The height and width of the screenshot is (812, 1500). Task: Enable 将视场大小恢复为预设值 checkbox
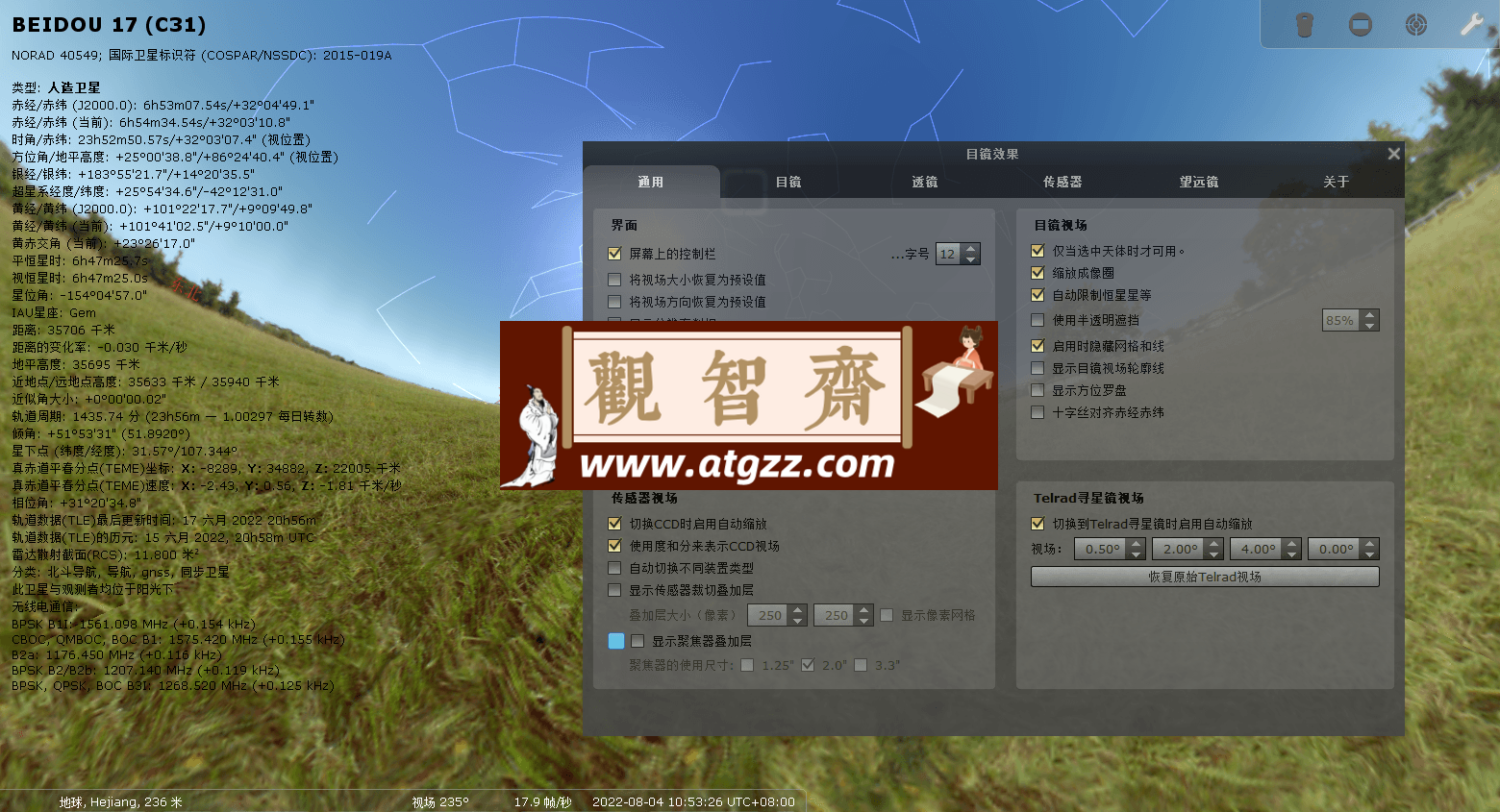(614, 280)
